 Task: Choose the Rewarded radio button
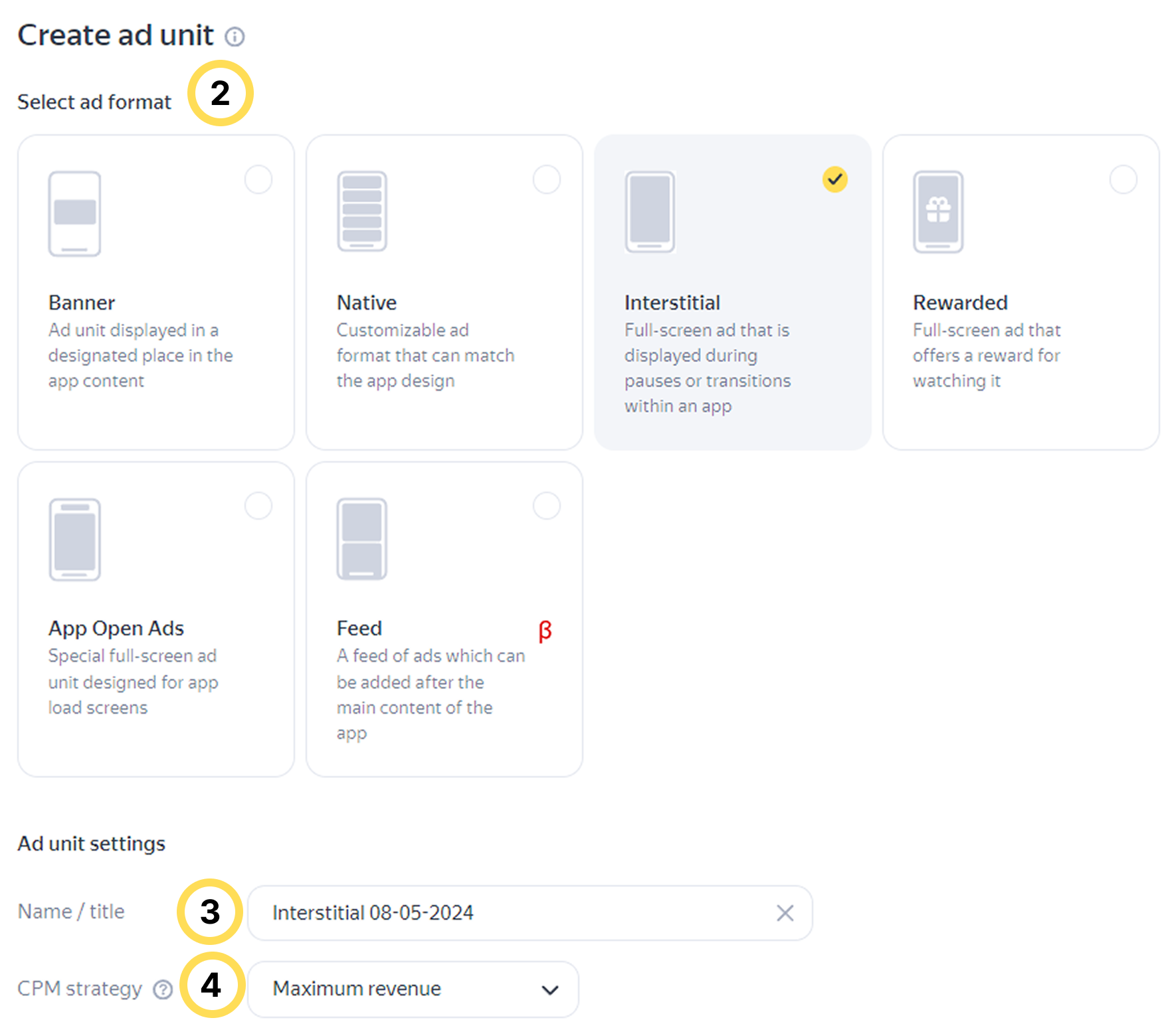tap(1124, 179)
